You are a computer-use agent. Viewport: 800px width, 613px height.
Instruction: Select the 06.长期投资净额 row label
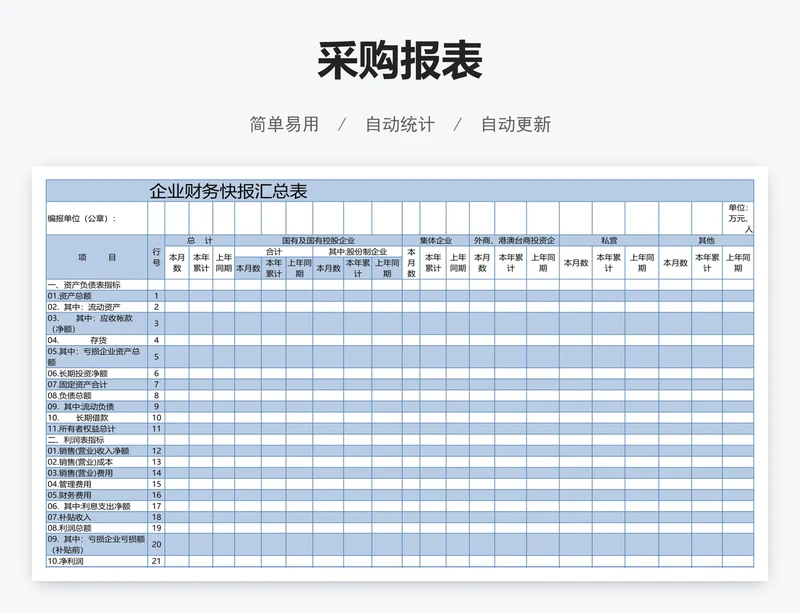click(97, 373)
